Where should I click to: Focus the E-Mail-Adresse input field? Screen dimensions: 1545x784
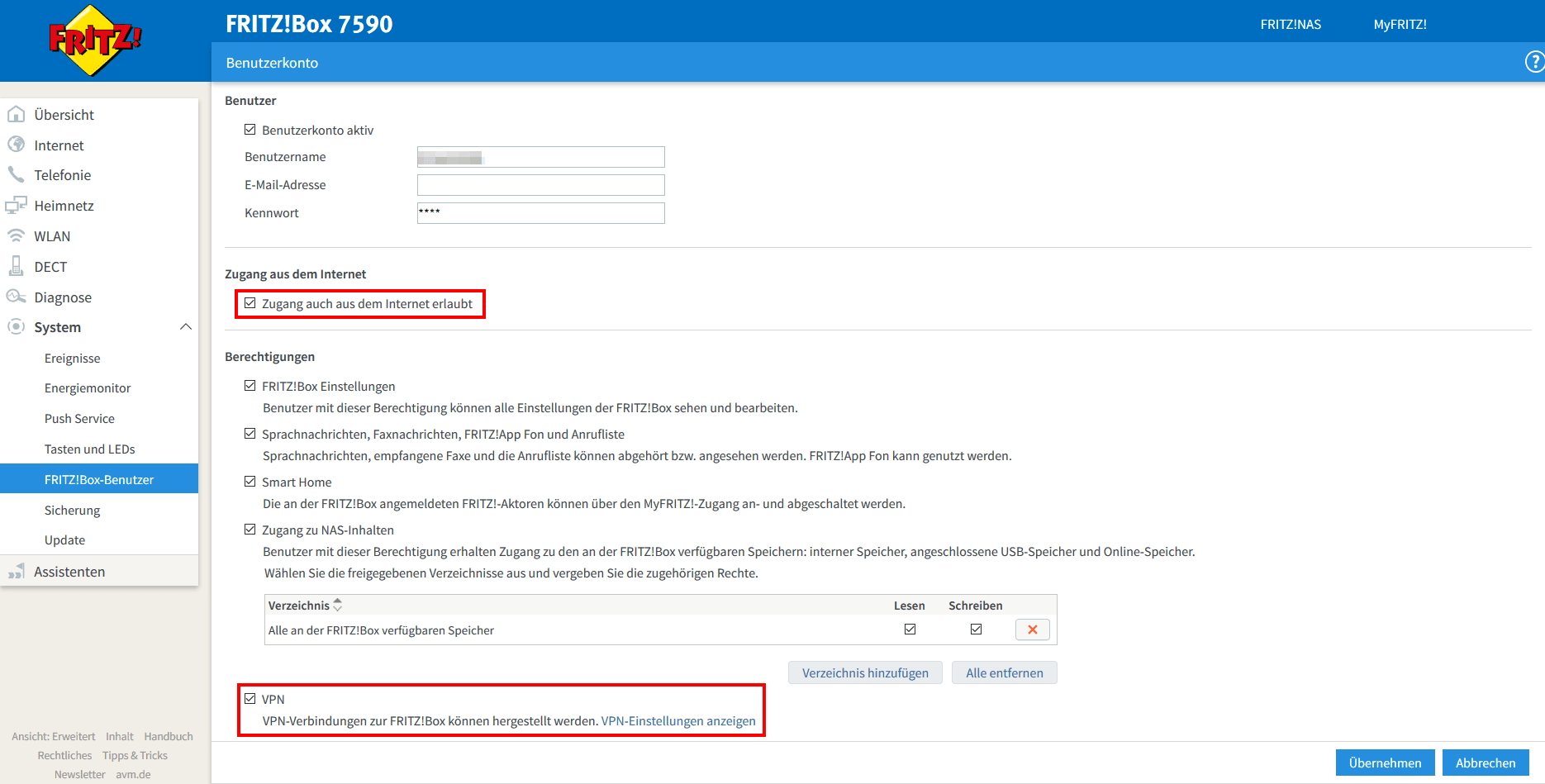tap(541, 185)
